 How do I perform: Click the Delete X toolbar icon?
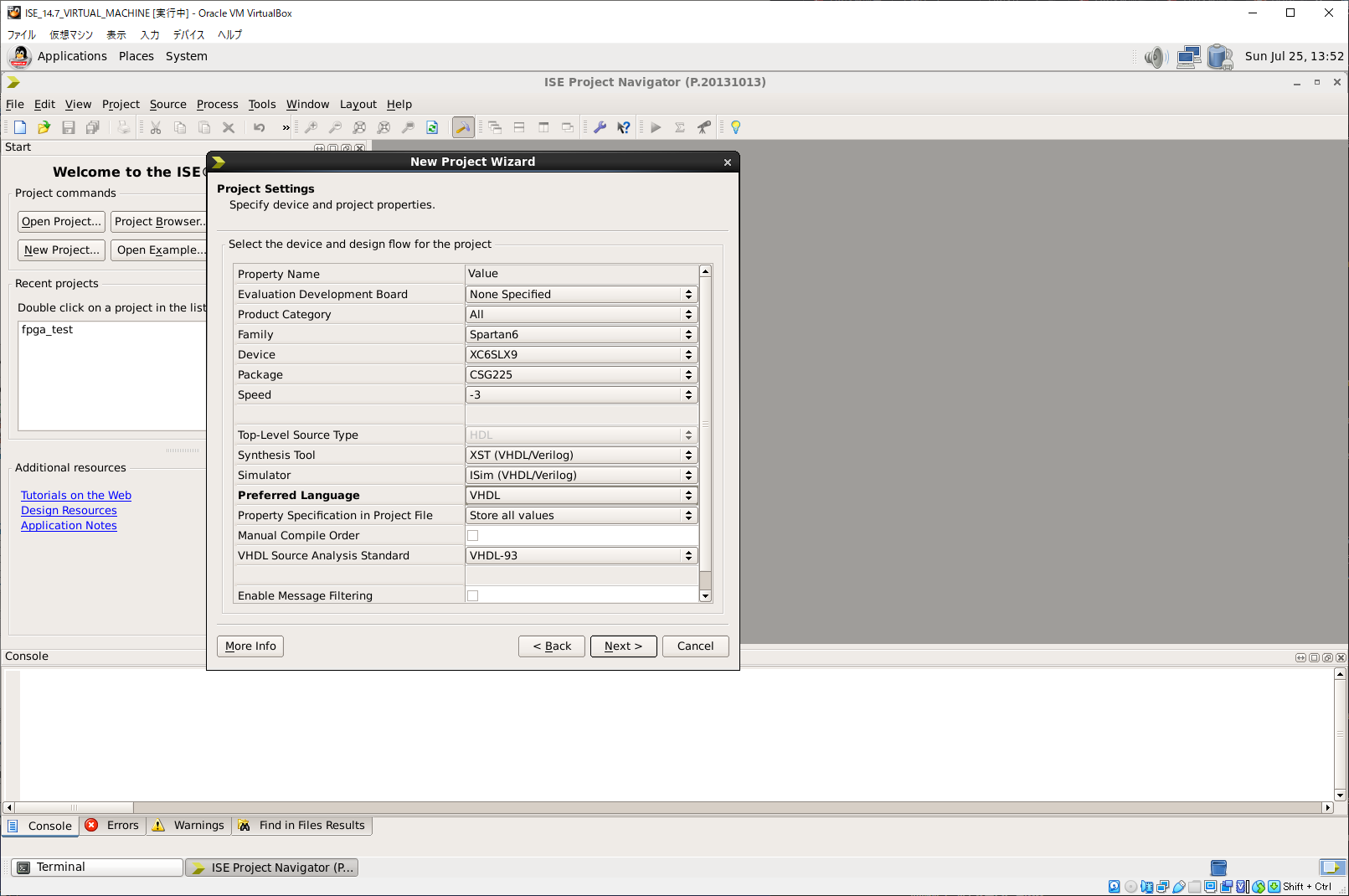pyautogui.click(x=229, y=127)
